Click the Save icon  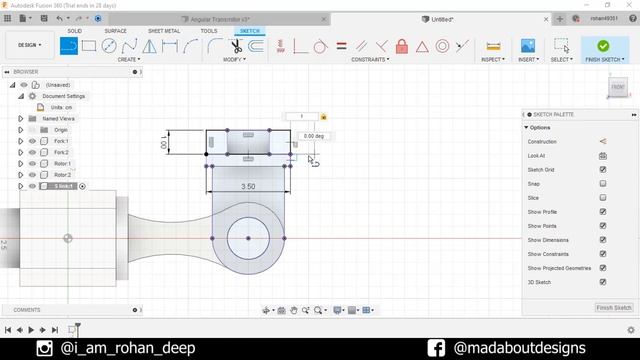pyautogui.click(x=44, y=18)
